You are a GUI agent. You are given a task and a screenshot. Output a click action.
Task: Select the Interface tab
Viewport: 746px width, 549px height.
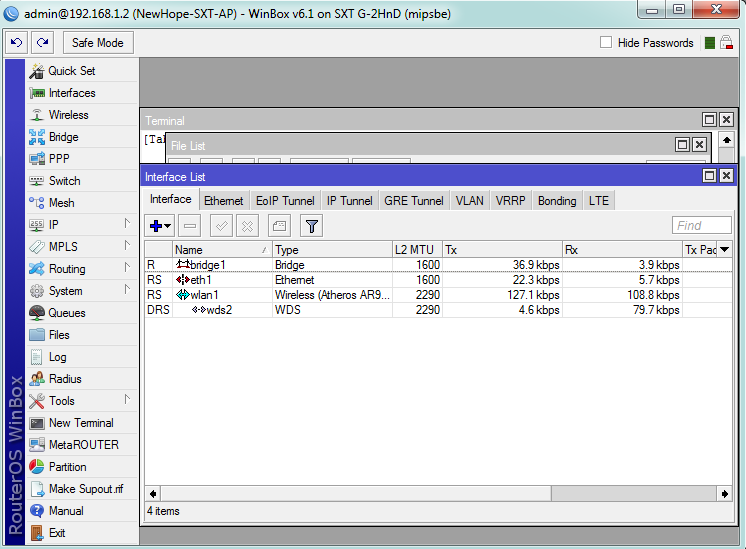pyautogui.click(x=171, y=199)
